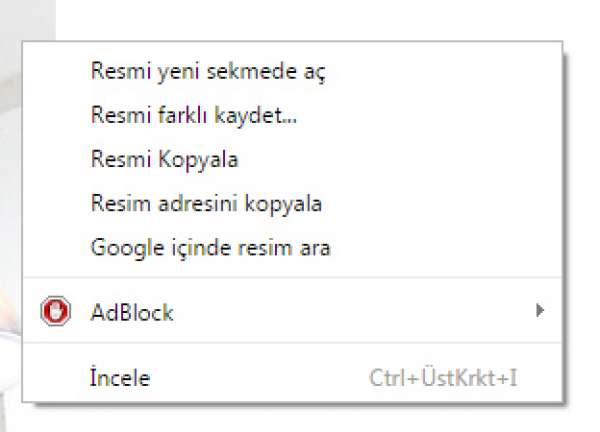The image size is (600, 432).
Task: Click 'sekmede' in the new tab entry
Action: [251, 71]
